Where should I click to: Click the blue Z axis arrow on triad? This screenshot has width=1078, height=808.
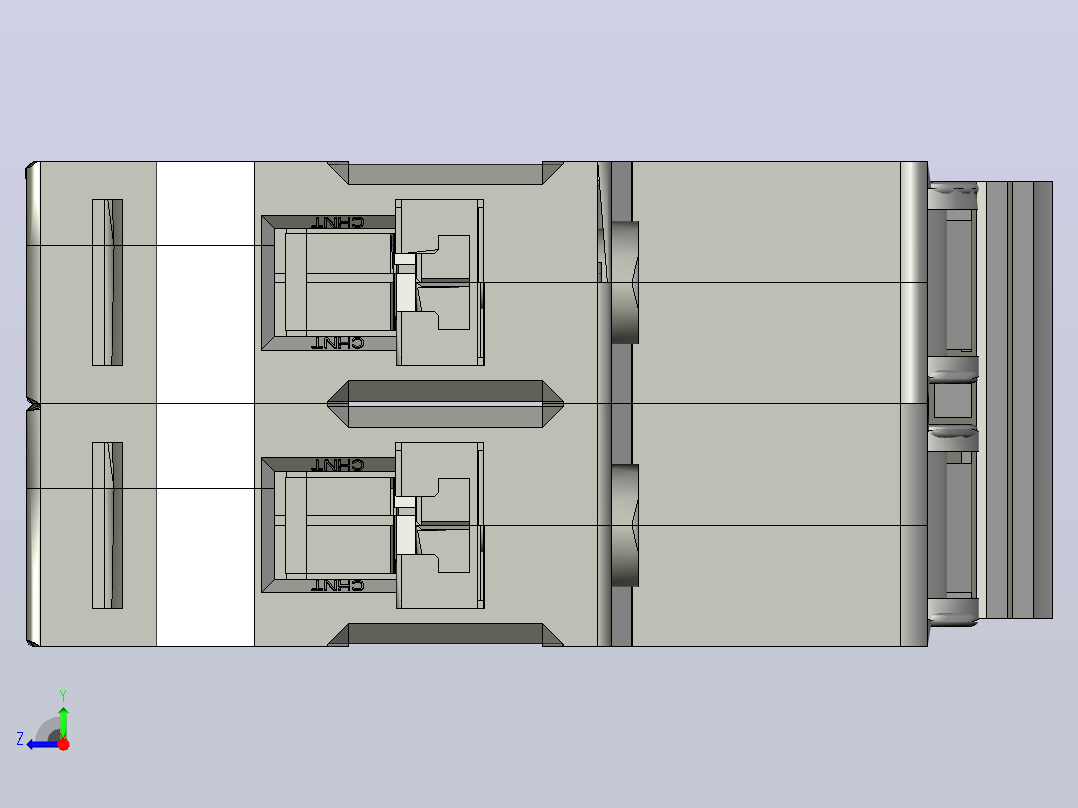pos(43,745)
